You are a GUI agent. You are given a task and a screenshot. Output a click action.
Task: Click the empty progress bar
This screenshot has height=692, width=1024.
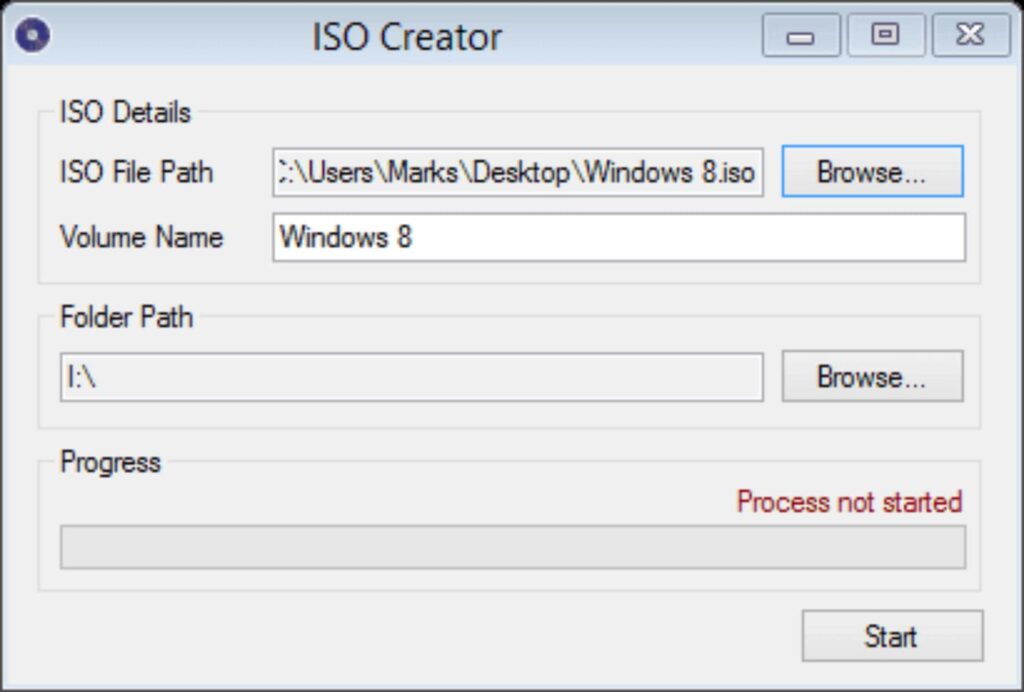(512, 546)
